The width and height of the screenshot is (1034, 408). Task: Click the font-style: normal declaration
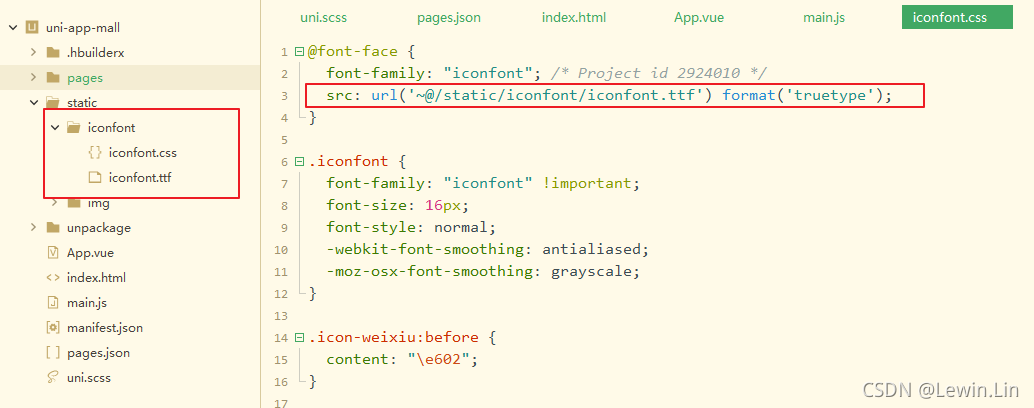coord(411,227)
